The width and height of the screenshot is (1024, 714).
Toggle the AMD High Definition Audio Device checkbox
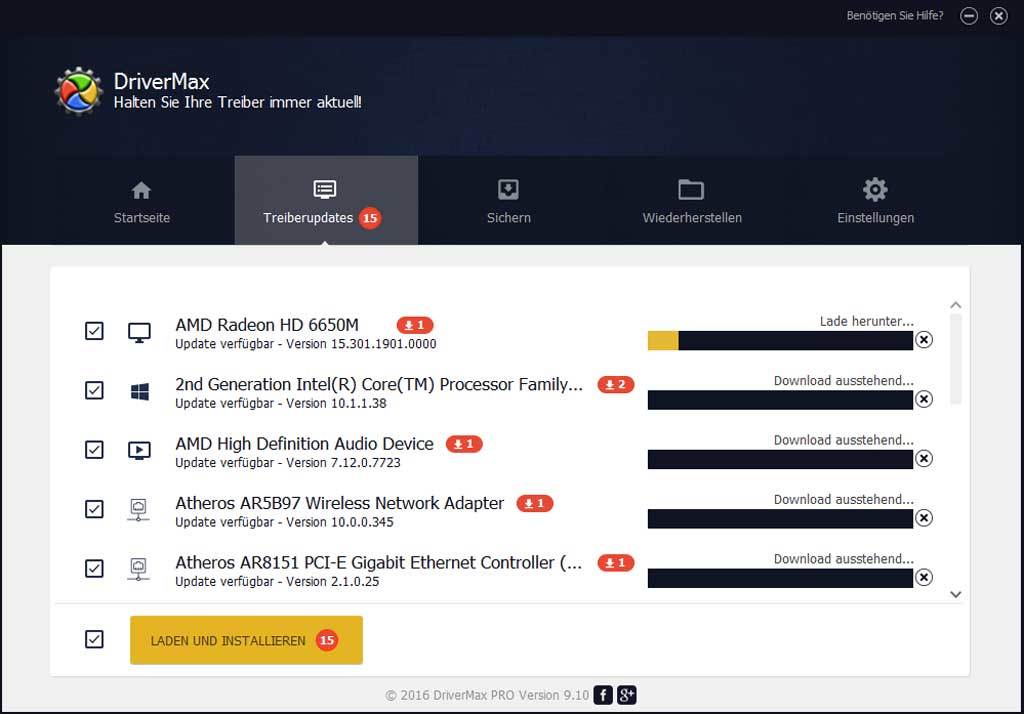coord(94,449)
